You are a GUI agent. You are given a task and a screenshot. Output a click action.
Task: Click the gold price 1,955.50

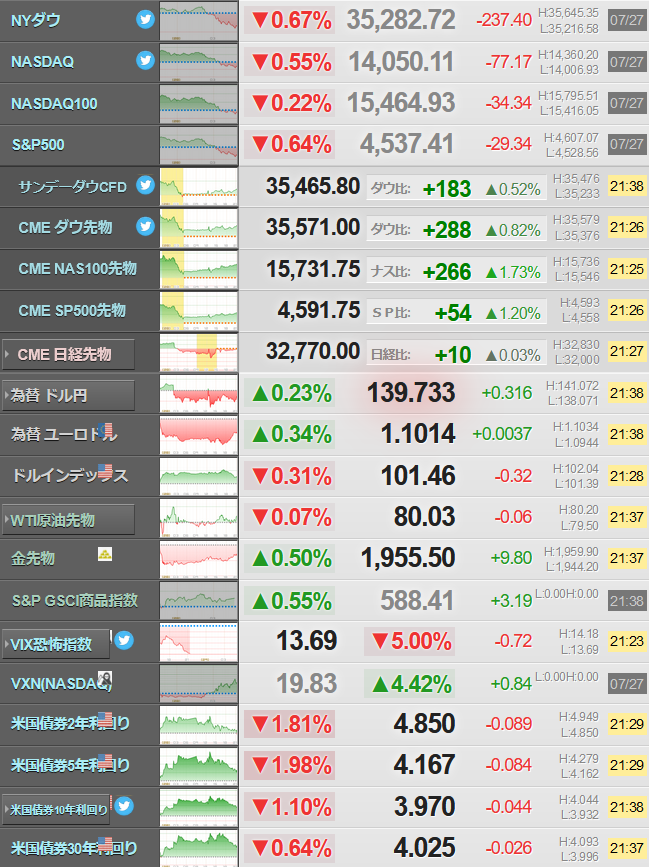(x=408, y=558)
